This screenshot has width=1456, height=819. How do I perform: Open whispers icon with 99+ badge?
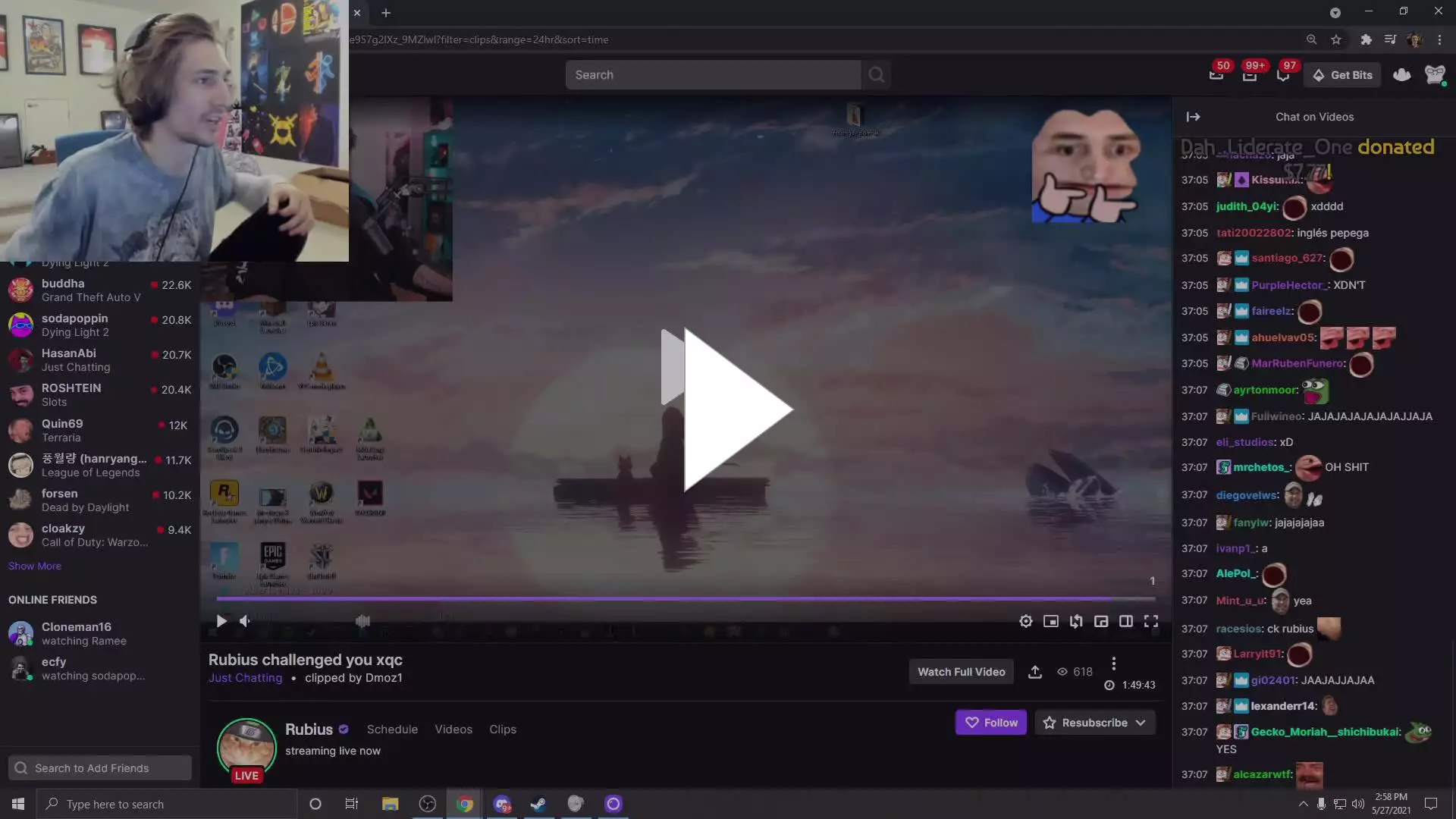click(x=1250, y=74)
